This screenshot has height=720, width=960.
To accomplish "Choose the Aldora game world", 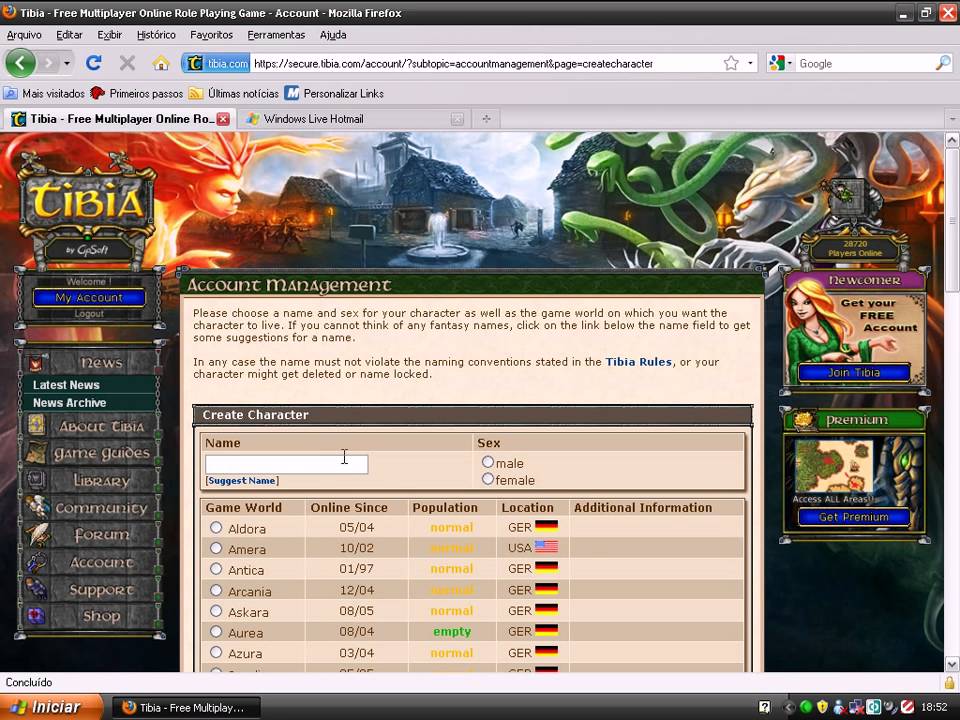I will coord(216,527).
